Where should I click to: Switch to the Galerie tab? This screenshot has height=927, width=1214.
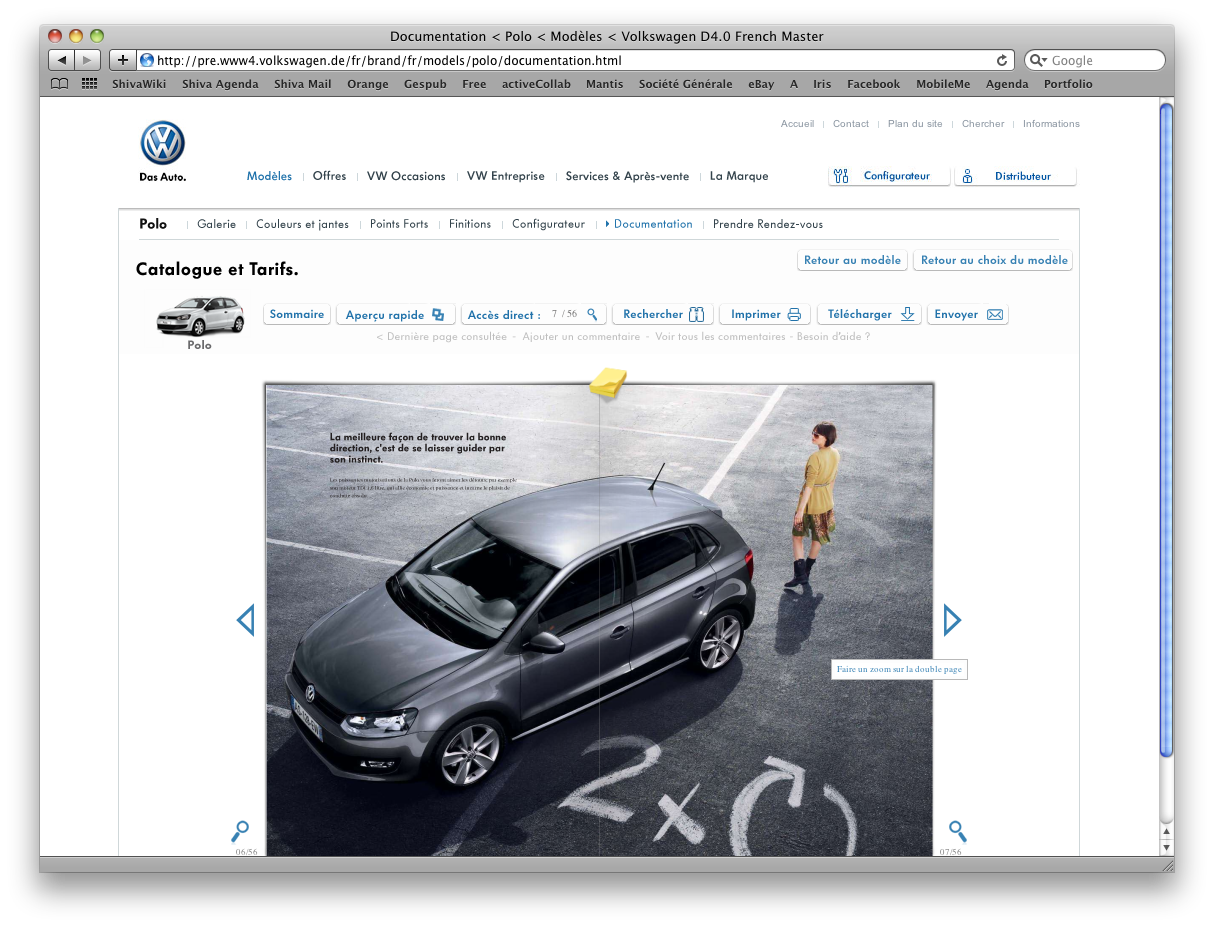pos(217,224)
